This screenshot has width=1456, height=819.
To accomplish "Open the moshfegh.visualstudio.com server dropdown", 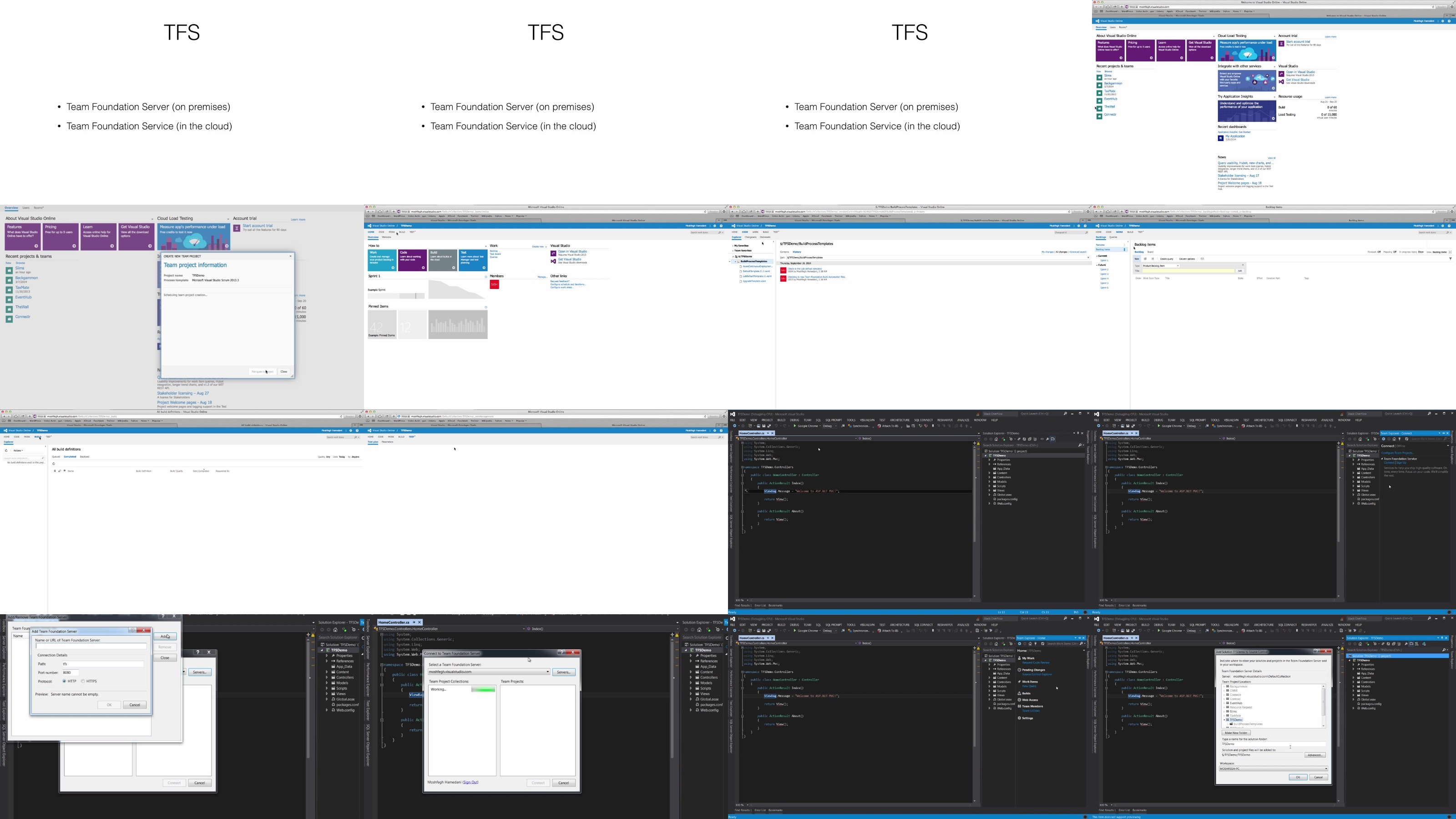I will (489, 672).
